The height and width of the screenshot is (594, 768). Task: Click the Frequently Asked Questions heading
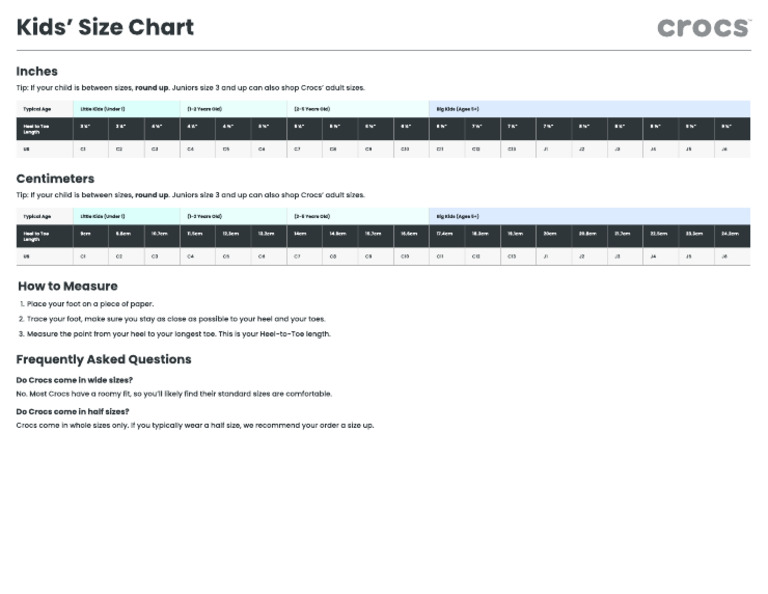tap(103, 359)
